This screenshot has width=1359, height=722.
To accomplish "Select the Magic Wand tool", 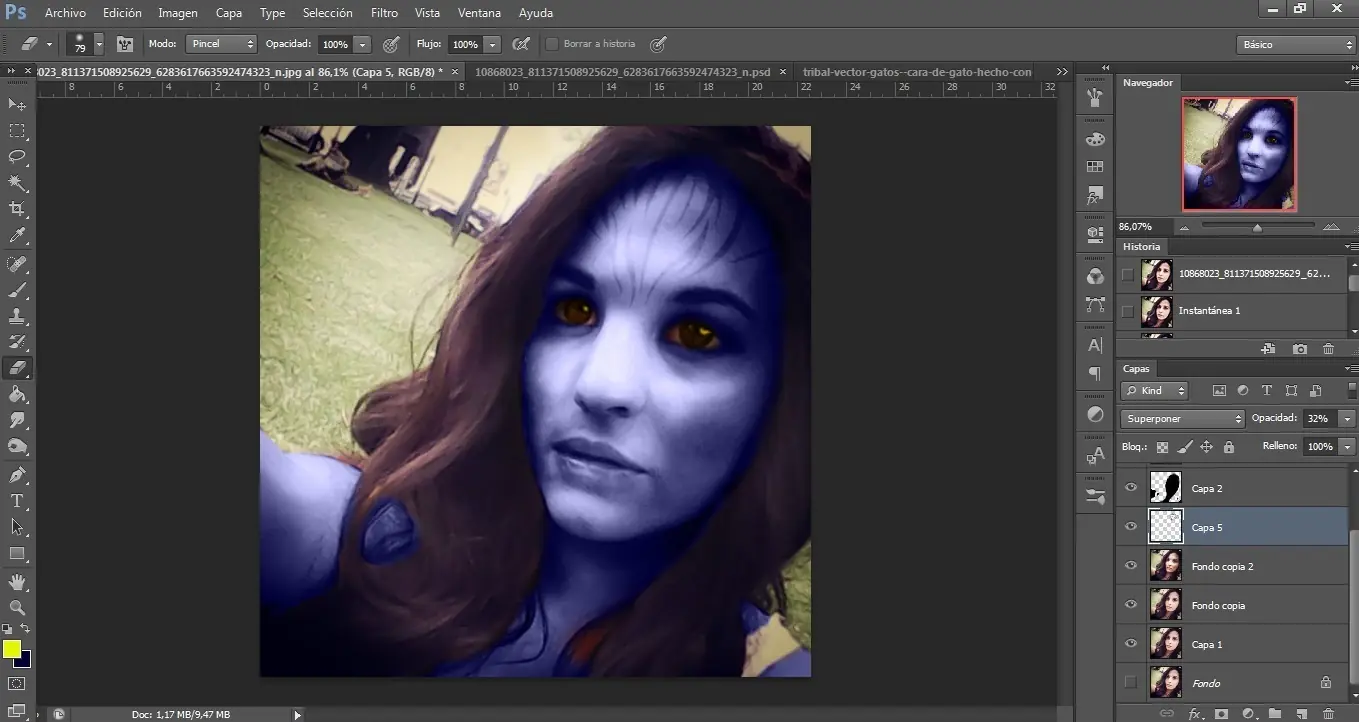I will (17, 183).
